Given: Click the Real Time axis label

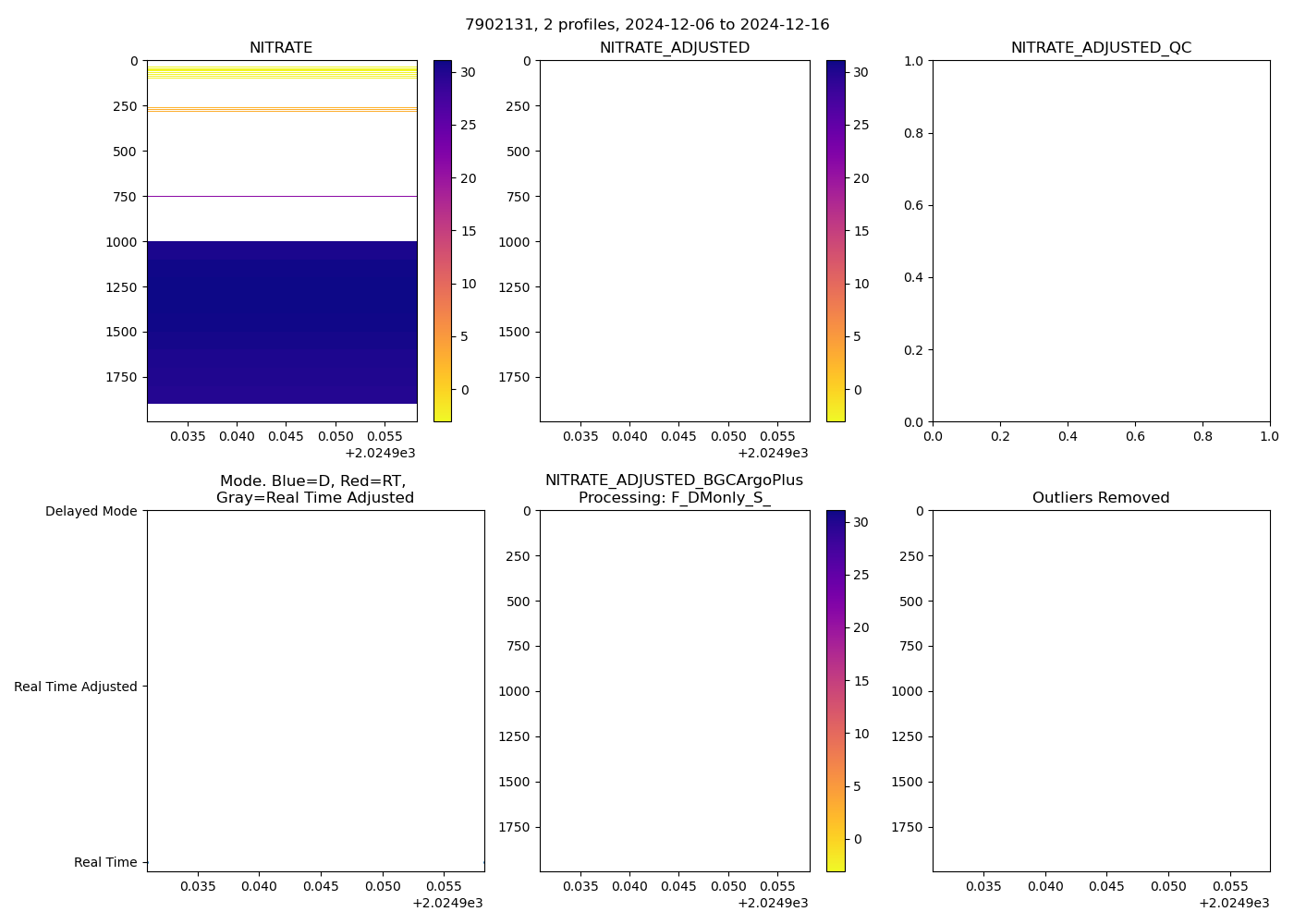Looking at the screenshot, I should 105,862.
